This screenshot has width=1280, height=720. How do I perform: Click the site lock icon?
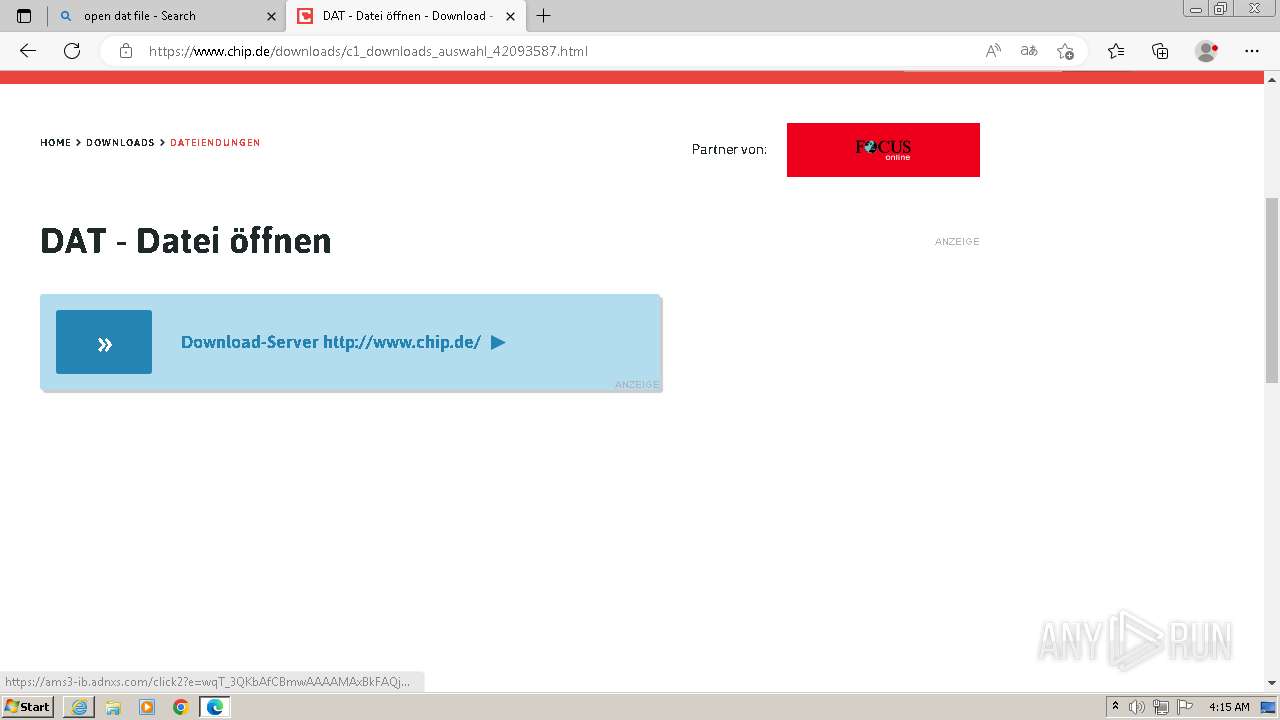click(126, 51)
